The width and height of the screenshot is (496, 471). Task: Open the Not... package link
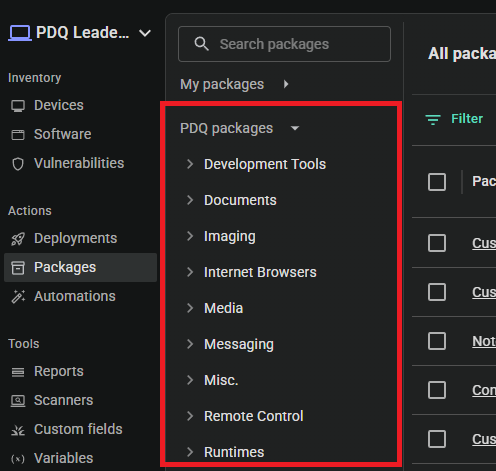(x=484, y=341)
